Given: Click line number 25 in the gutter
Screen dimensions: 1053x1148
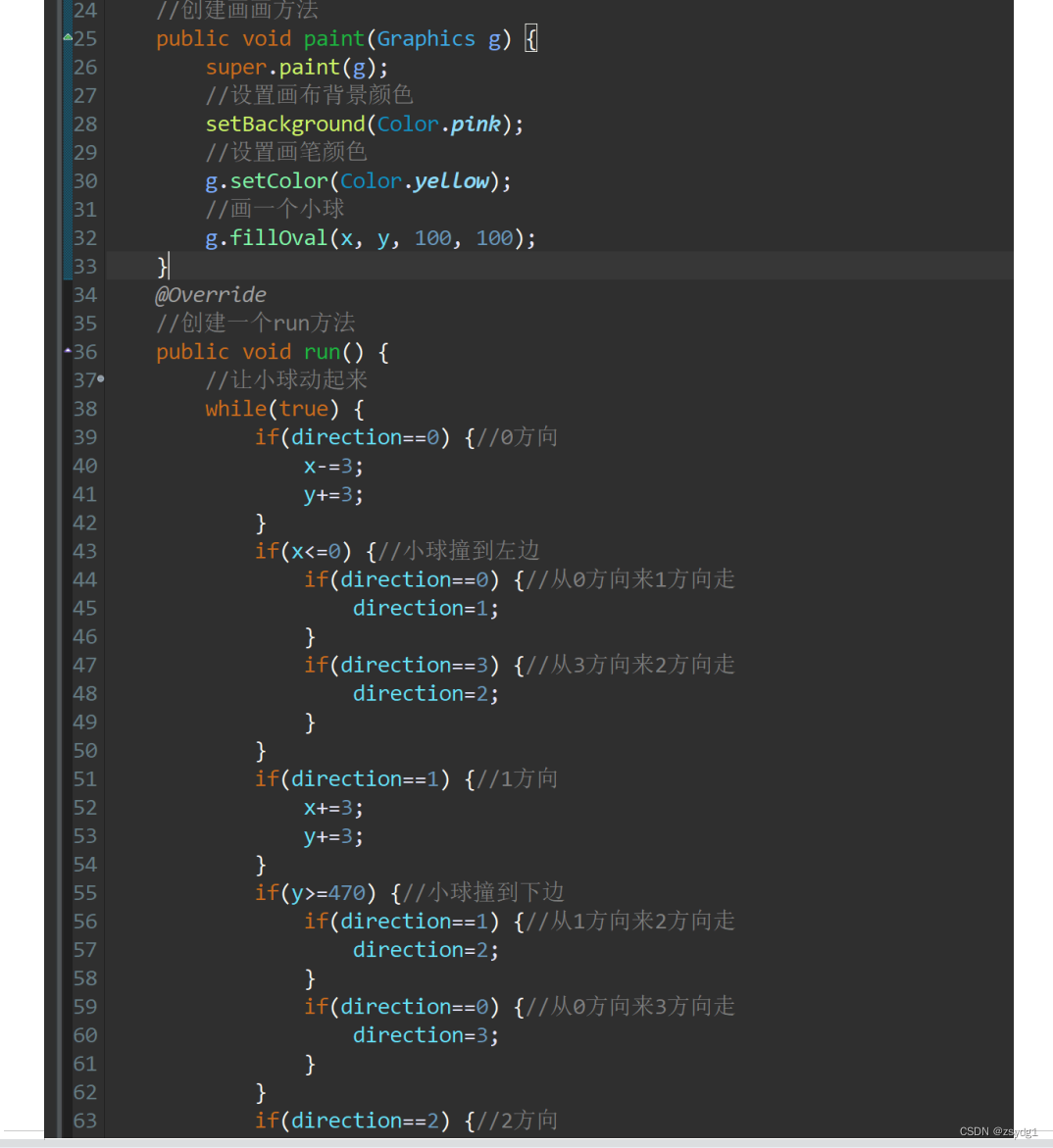Looking at the screenshot, I should click(x=84, y=38).
